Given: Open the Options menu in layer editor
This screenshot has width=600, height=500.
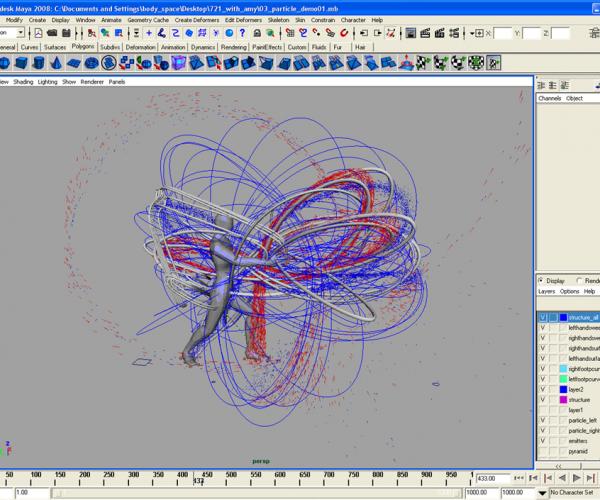Looking at the screenshot, I should click(569, 292).
